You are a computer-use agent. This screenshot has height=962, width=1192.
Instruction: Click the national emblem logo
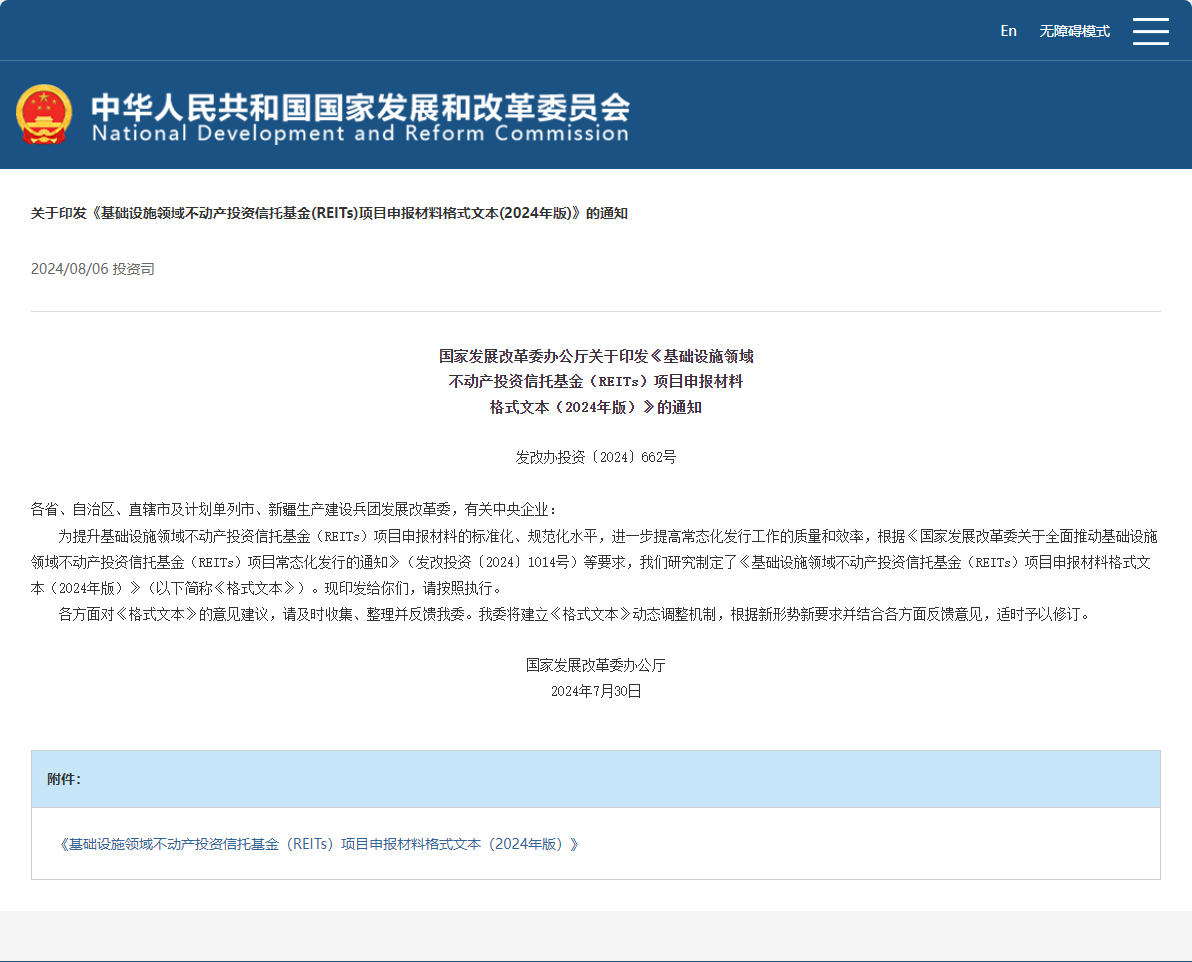(44, 114)
